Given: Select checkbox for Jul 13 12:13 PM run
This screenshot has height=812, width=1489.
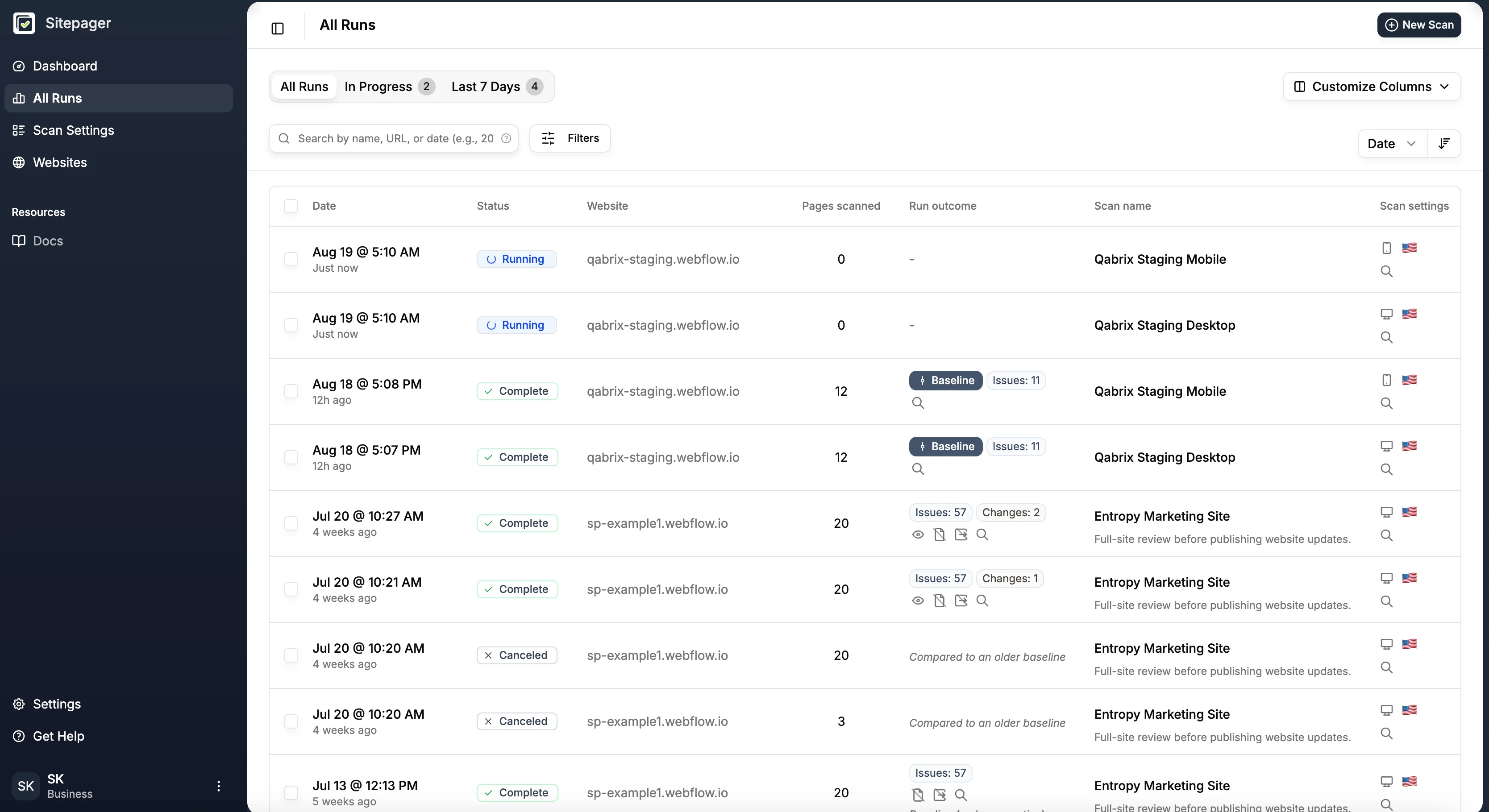Looking at the screenshot, I should click(291, 792).
